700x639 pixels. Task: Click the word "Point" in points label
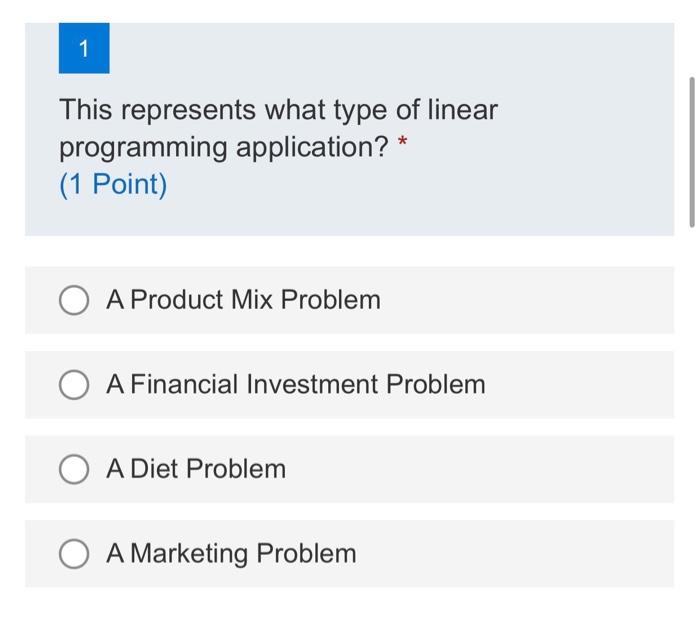127,185
